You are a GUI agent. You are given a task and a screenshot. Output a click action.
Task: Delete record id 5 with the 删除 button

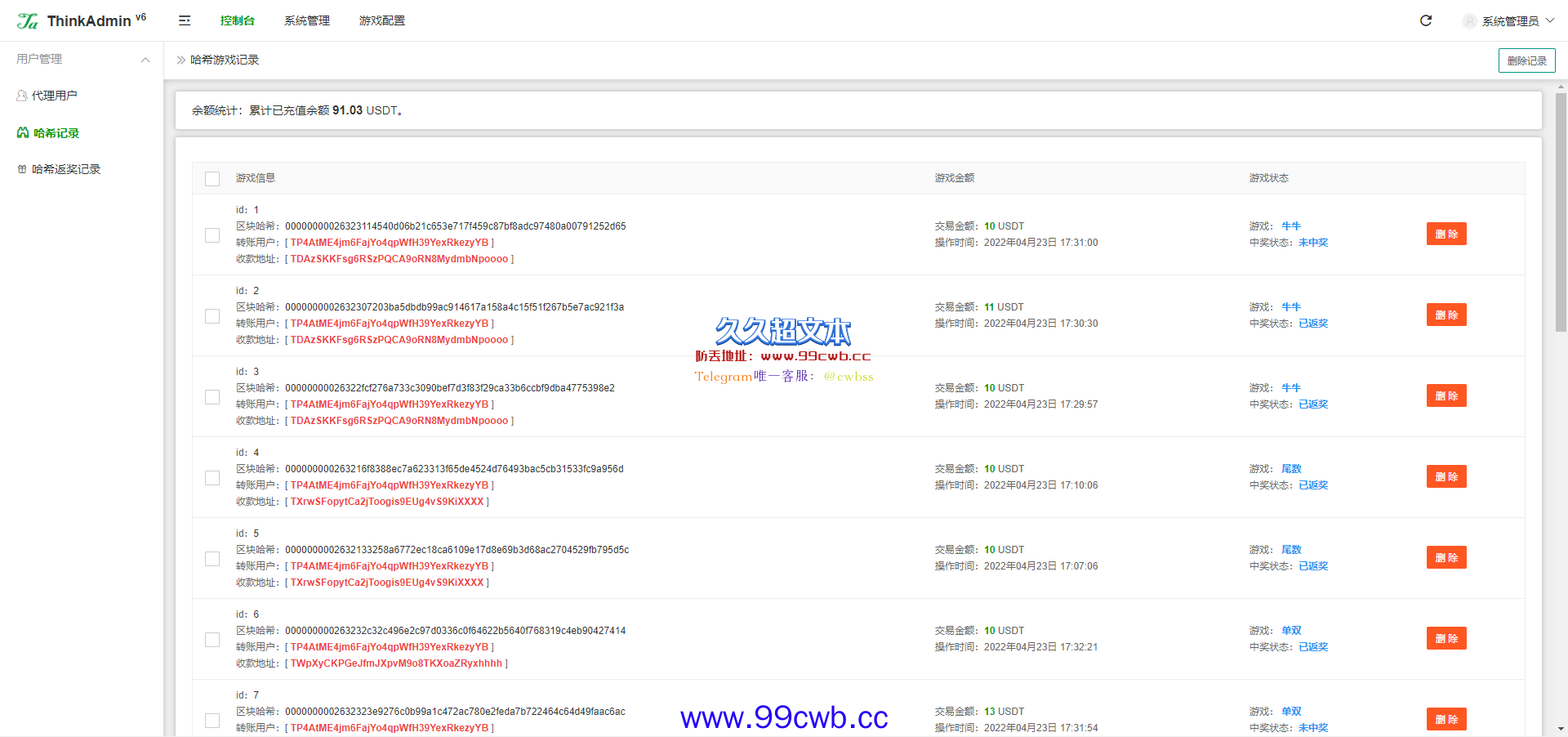pos(1446,557)
